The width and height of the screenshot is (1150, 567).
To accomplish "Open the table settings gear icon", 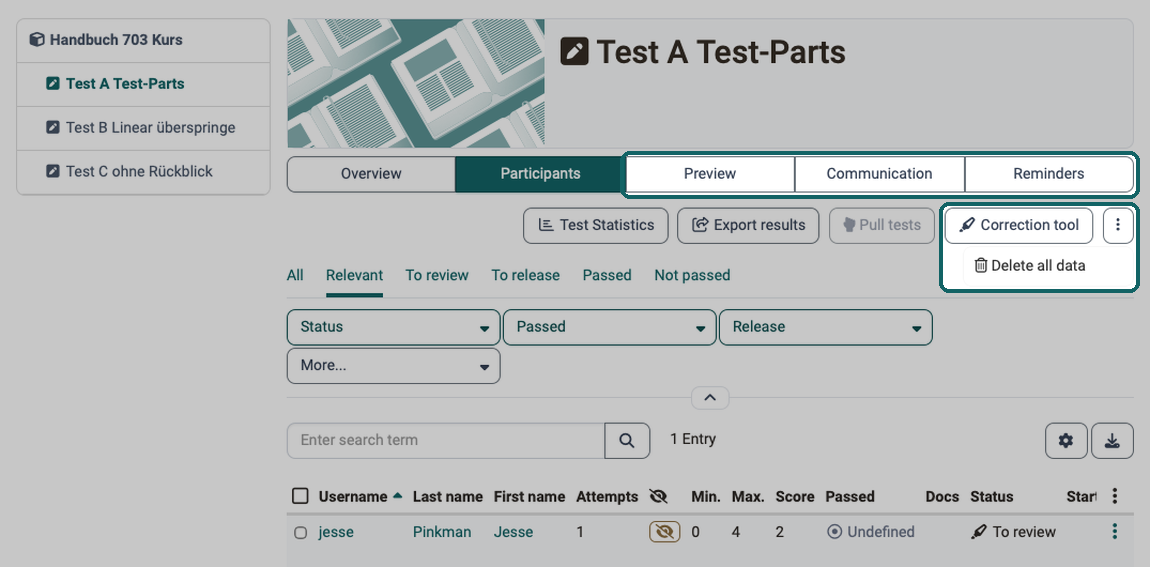I will coord(1066,441).
